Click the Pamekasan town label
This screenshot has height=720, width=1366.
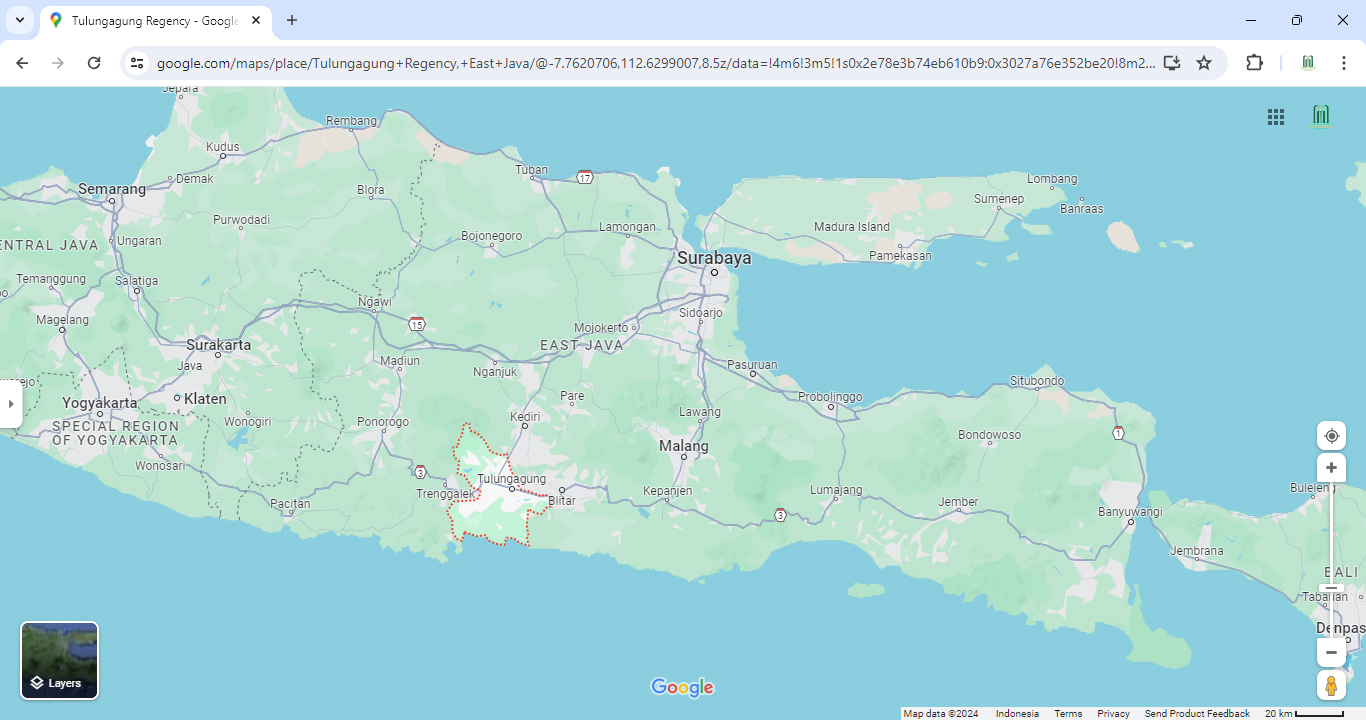[x=900, y=256]
